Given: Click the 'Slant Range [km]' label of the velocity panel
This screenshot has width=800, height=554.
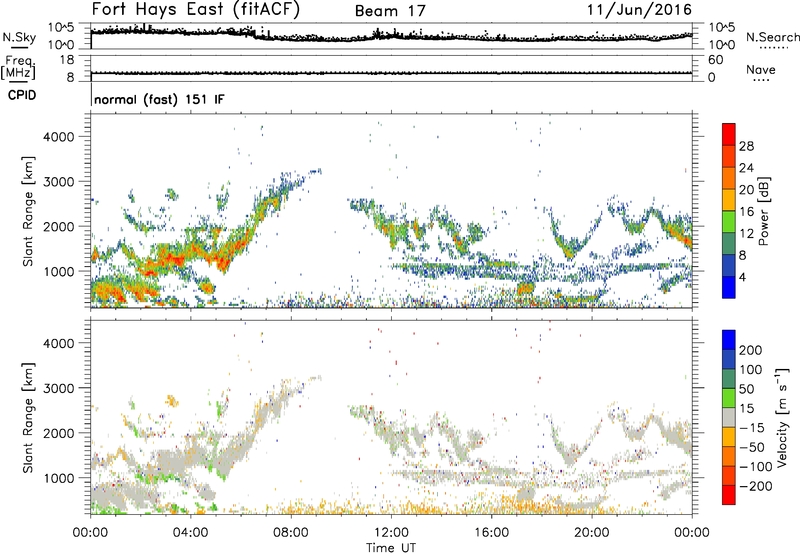Looking at the screenshot, I should (x=28, y=418).
